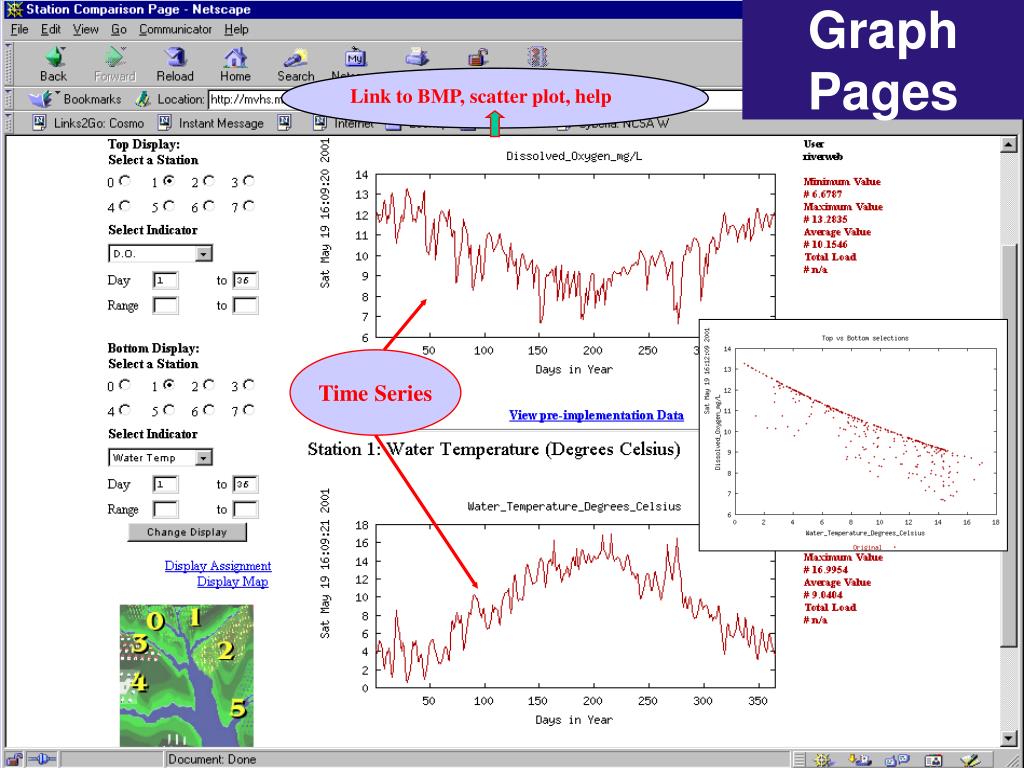Screen dimensions: 1024x768
Task: Go back with the Back toolbar button
Action: pyautogui.click(x=54, y=64)
